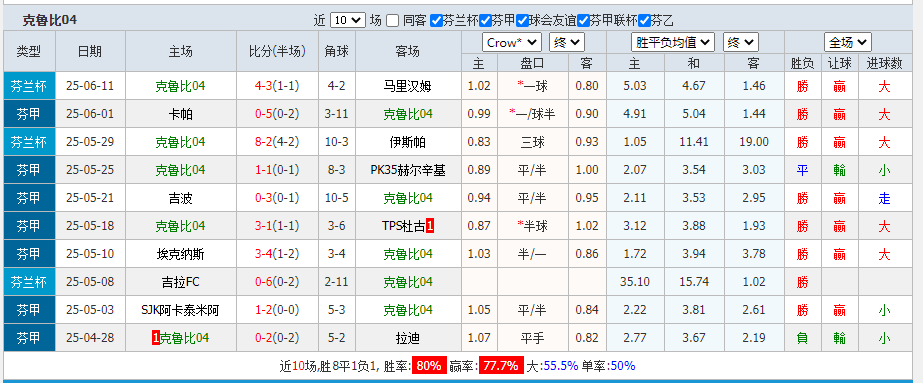923x383 pixels.
Task: Click the 克鲁比04 table title
Action: pyautogui.click(x=49, y=21)
